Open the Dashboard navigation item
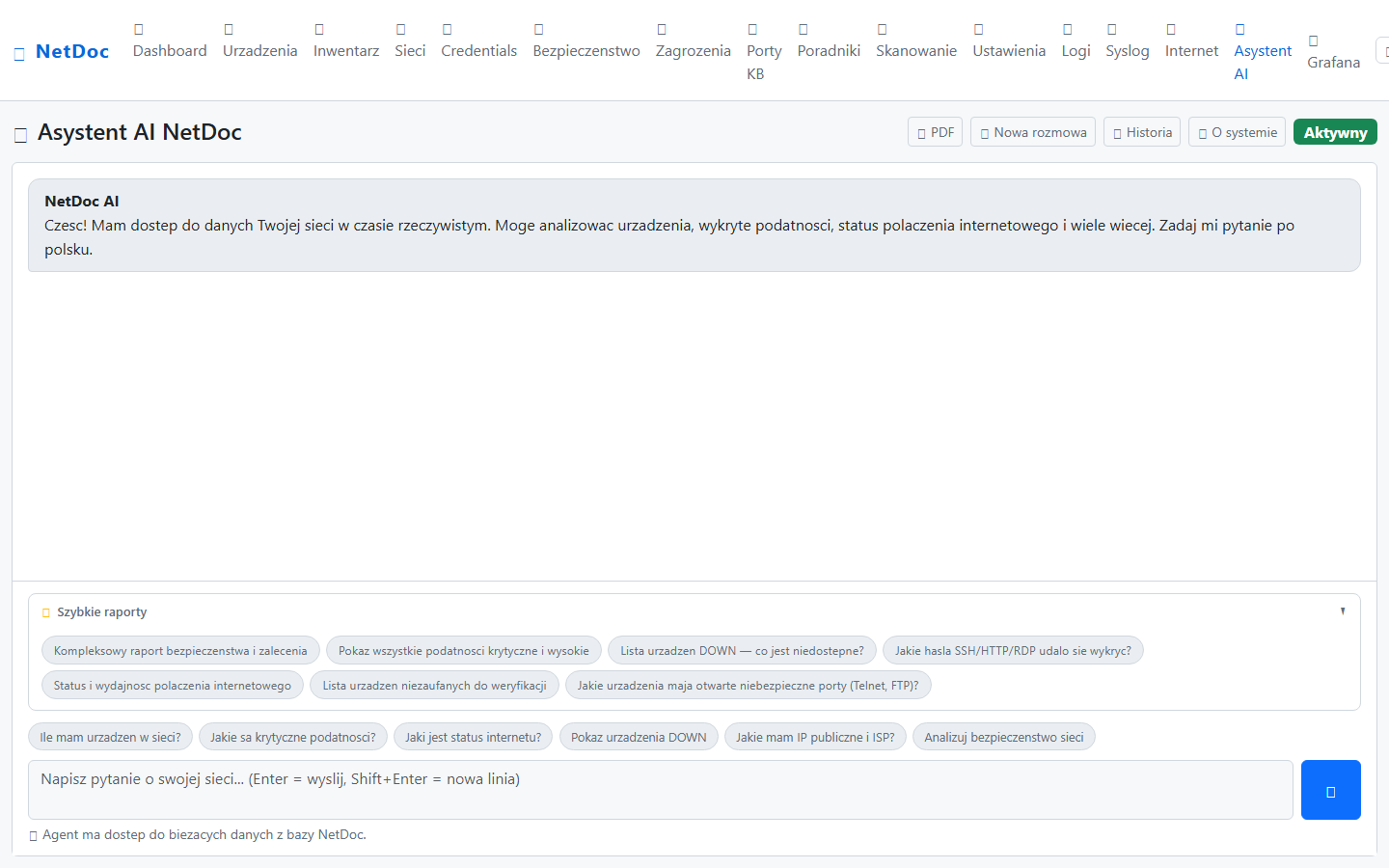The image size is (1389, 868). click(170, 41)
